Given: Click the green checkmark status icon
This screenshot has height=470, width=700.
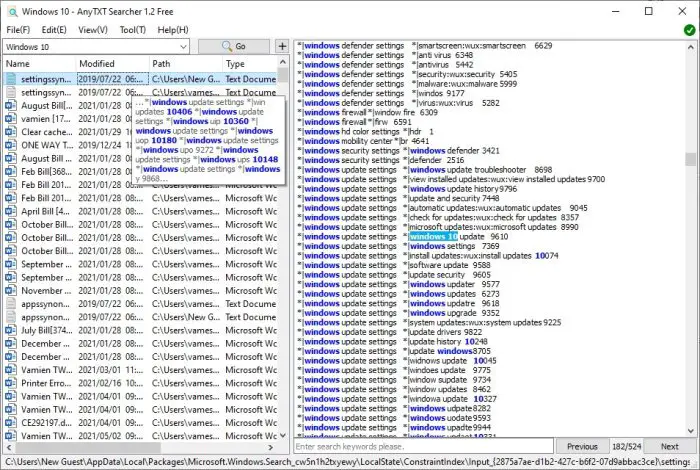Looking at the screenshot, I should coord(689,30).
